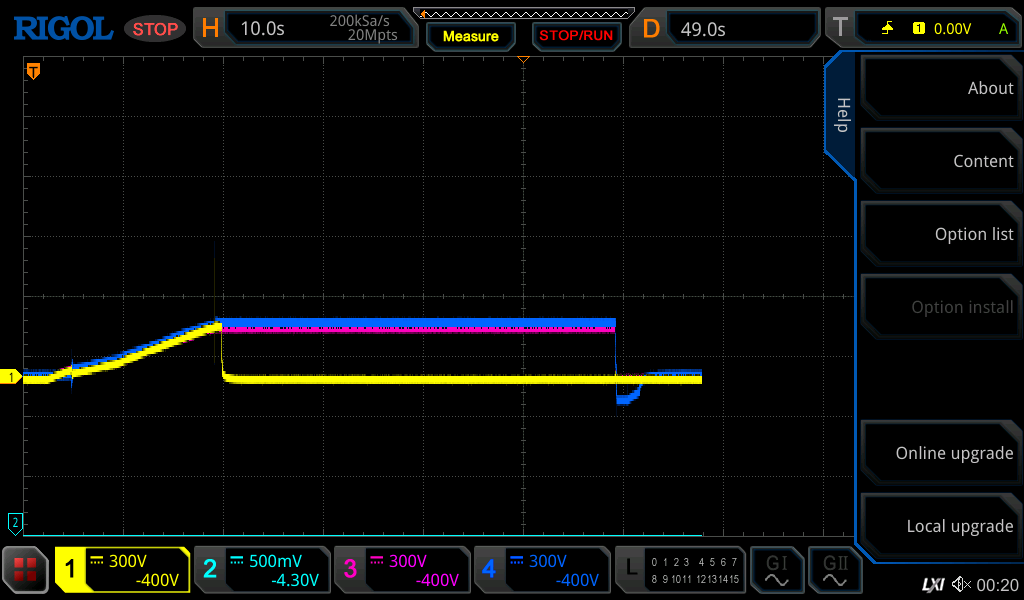Toggle channel 2 with 500mV scale
1024x600 pixels.
click(262, 570)
